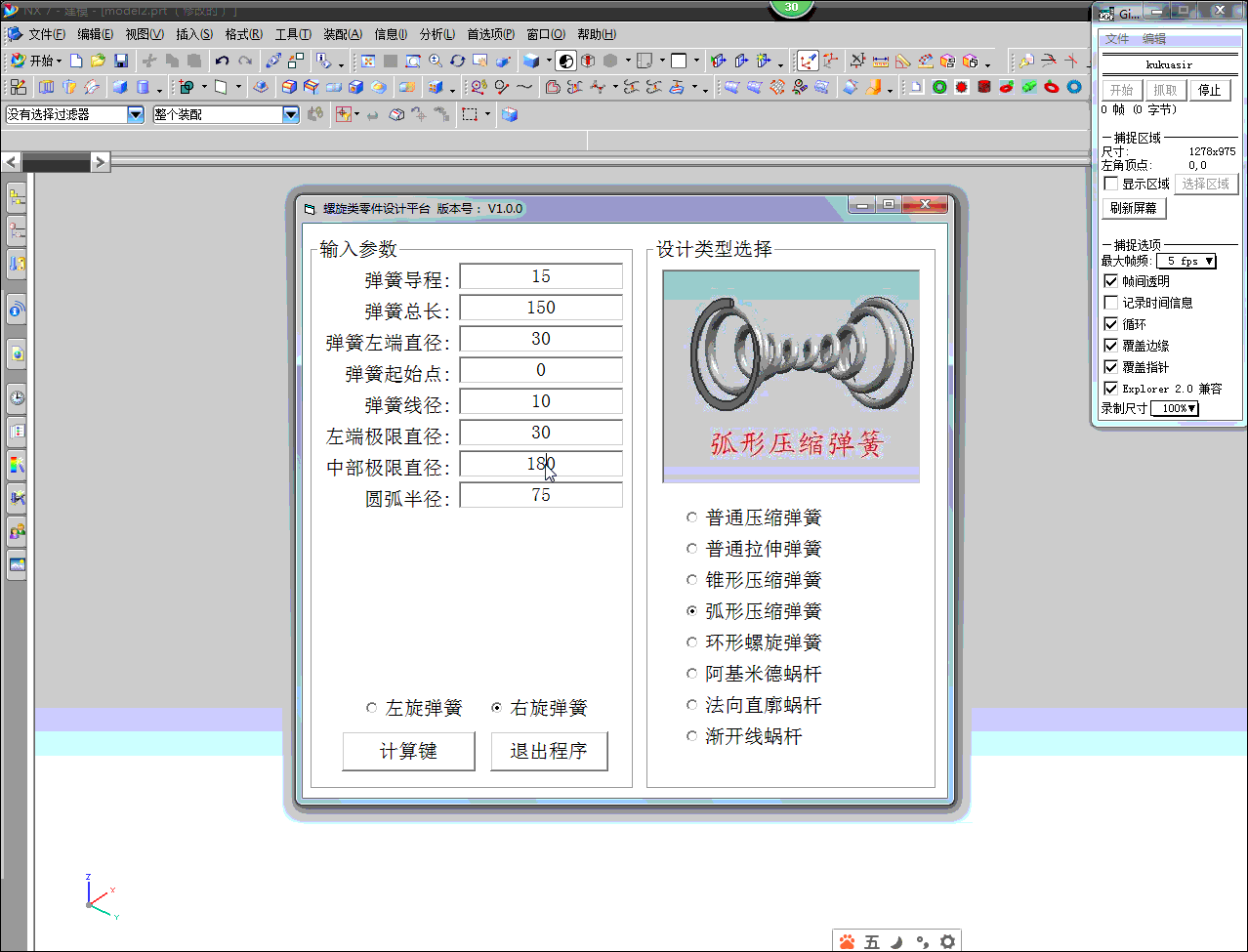Click the 刷新屏幕 button

click(1134, 208)
